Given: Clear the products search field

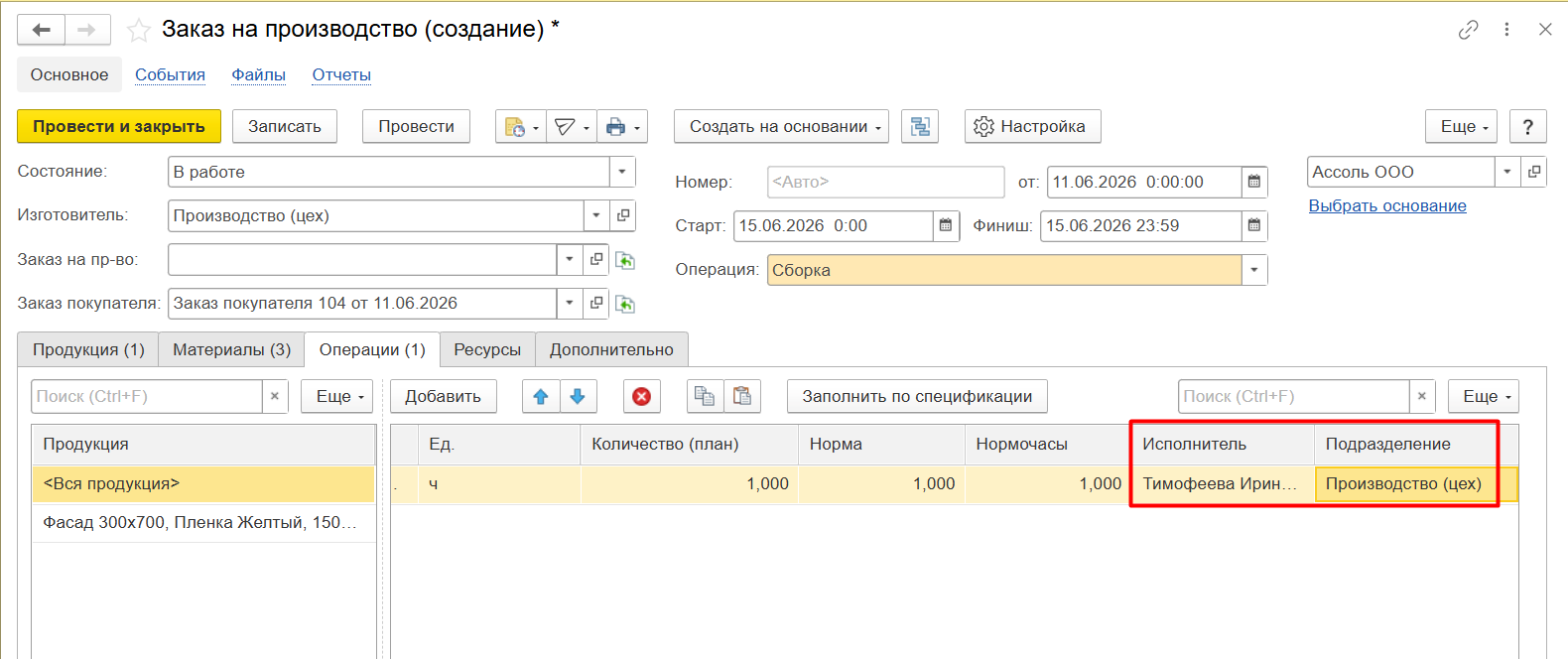Looking at the screenshot, I should (275, 396).
